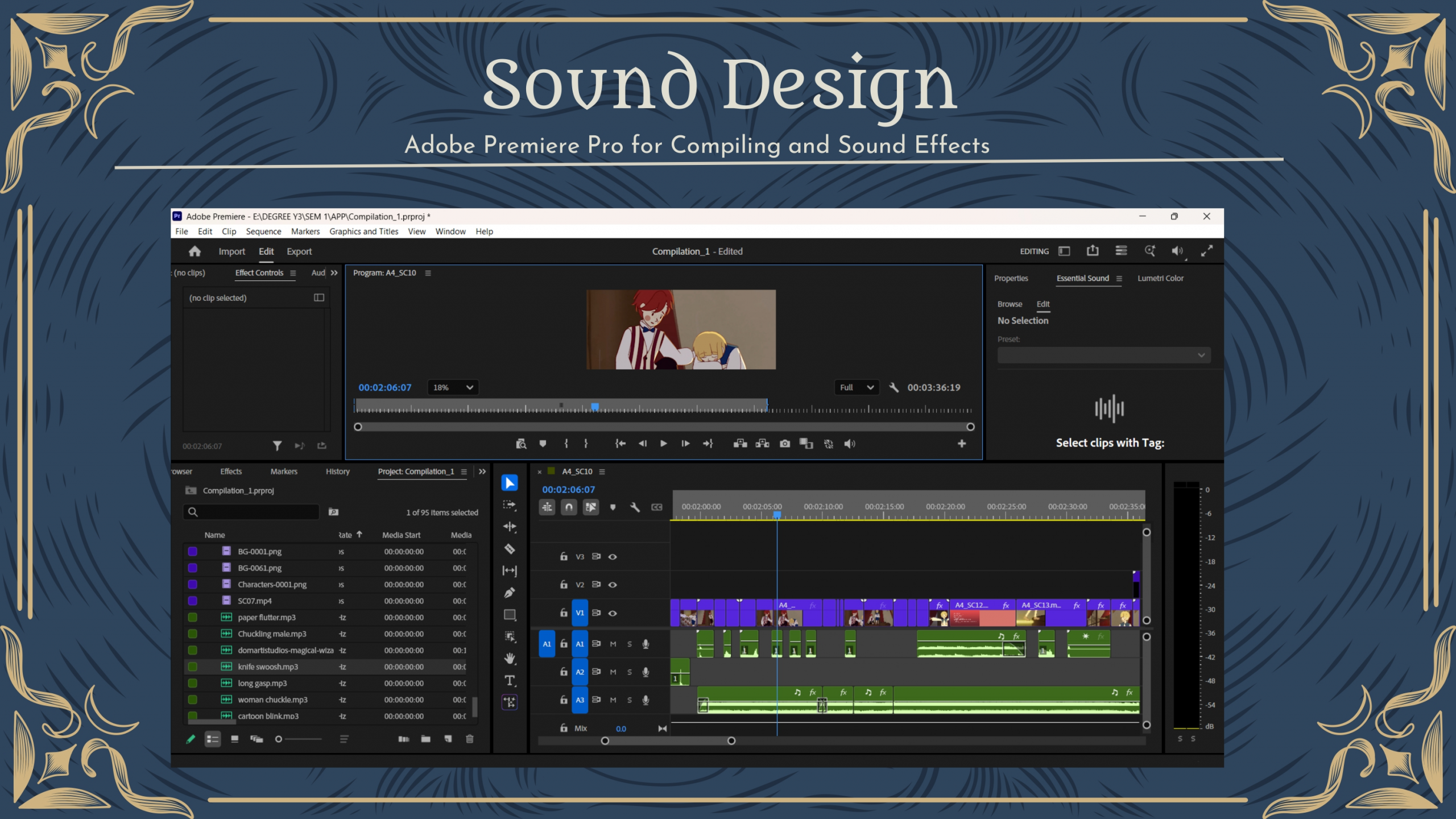Toggle V2 track output eye
Viewport: 1456px width, 819px height.
[x=613, y=585]
